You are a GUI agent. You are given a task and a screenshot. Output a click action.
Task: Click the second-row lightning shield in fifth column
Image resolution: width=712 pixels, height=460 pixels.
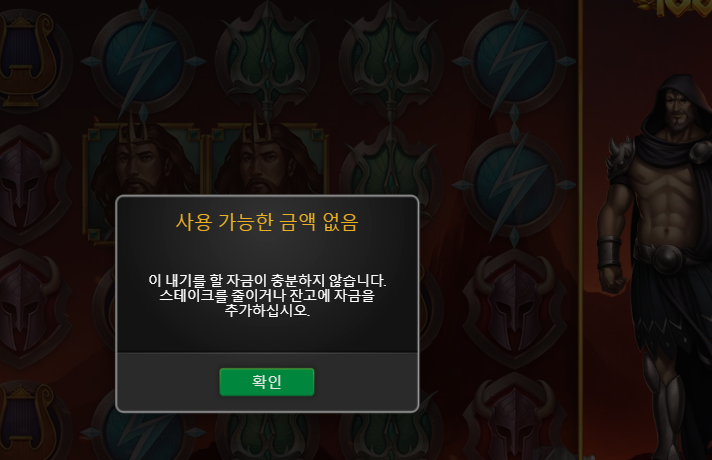point(514,184)
